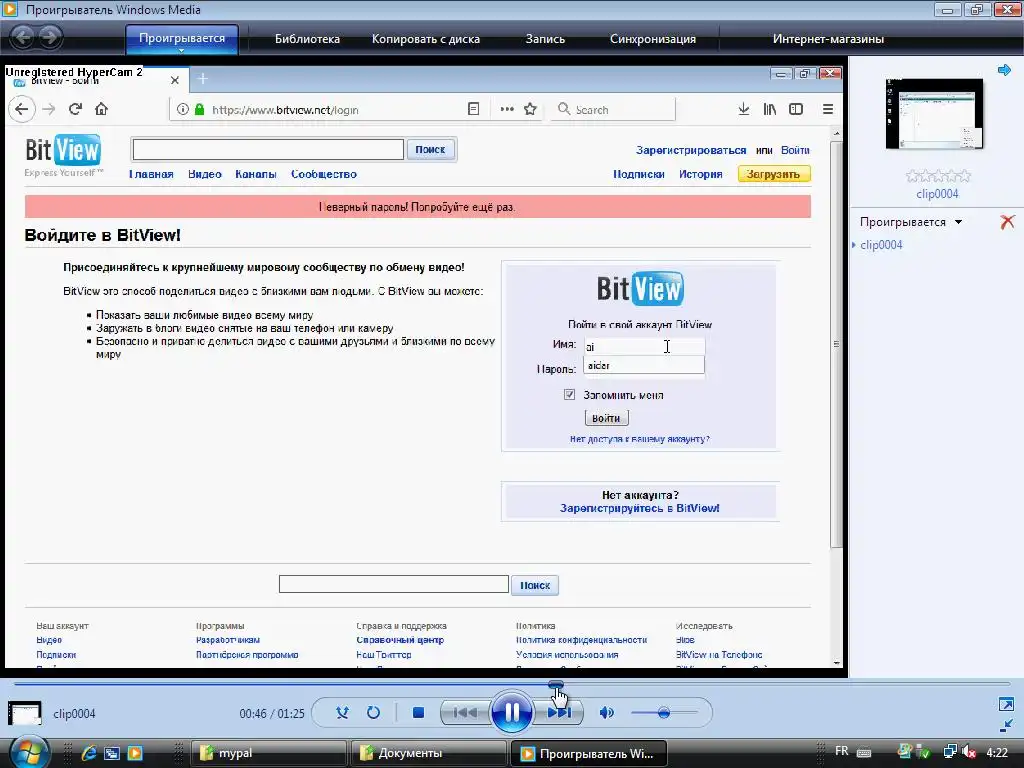Toggle Firefox sidebar icon
Screen dimensions: 1024x768
click(795, 109)
